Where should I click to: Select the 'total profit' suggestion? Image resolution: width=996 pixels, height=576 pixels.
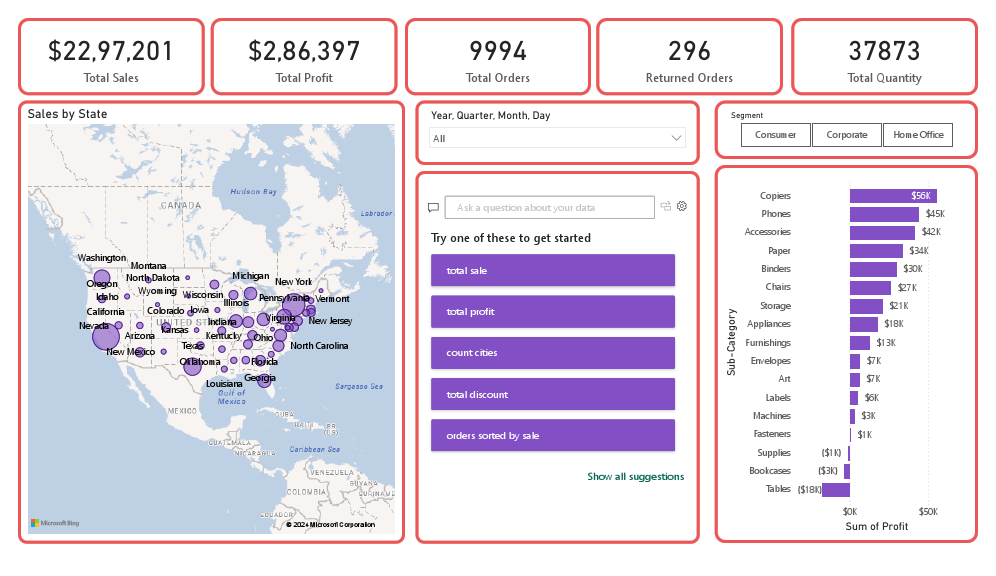552,311
